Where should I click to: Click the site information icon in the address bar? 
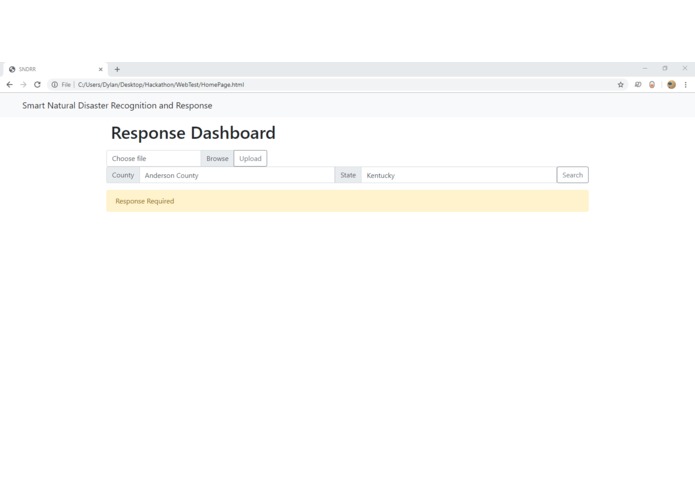click(x=55, y=85)
